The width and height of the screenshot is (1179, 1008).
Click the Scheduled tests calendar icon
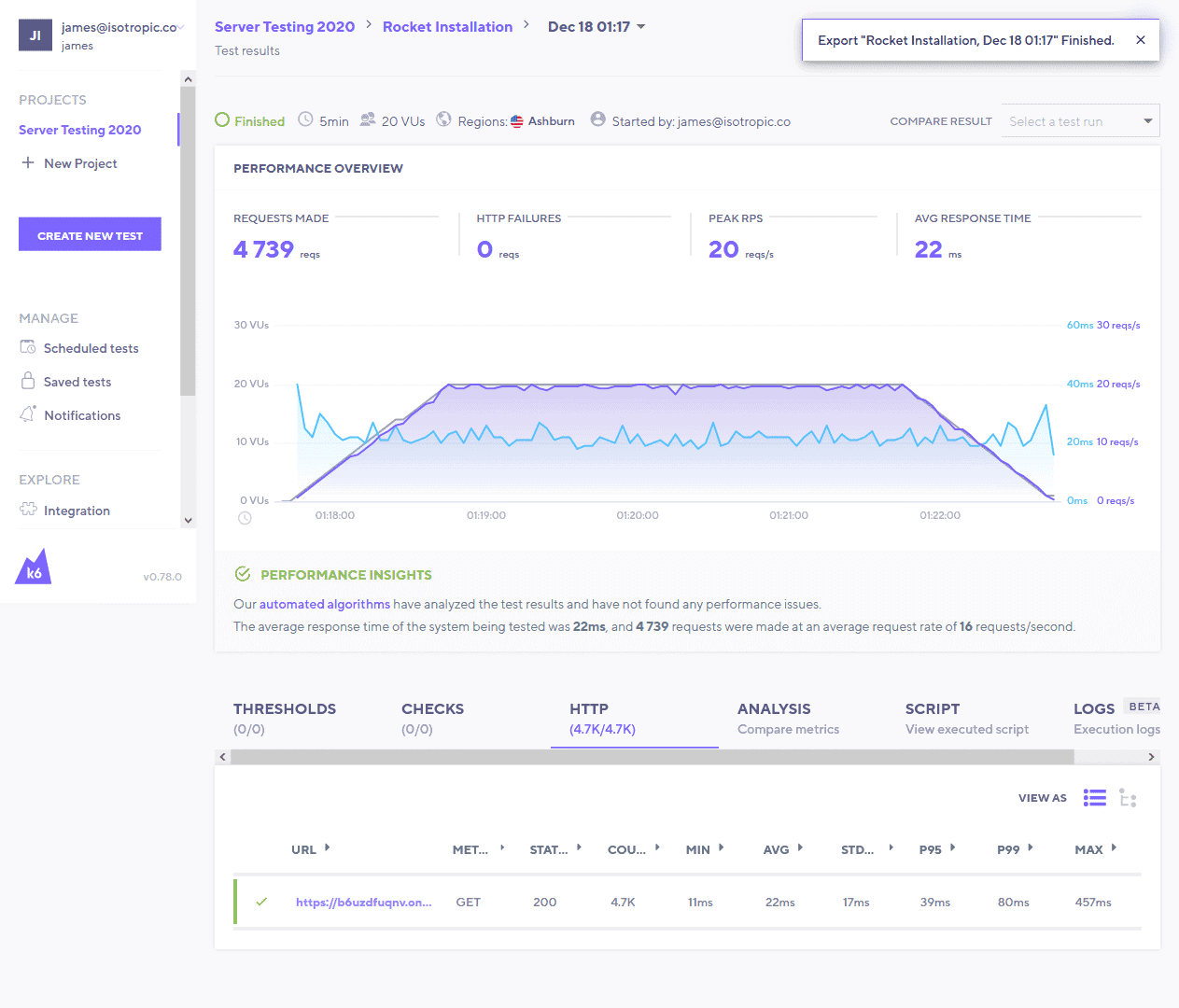(x=28, y=347)
